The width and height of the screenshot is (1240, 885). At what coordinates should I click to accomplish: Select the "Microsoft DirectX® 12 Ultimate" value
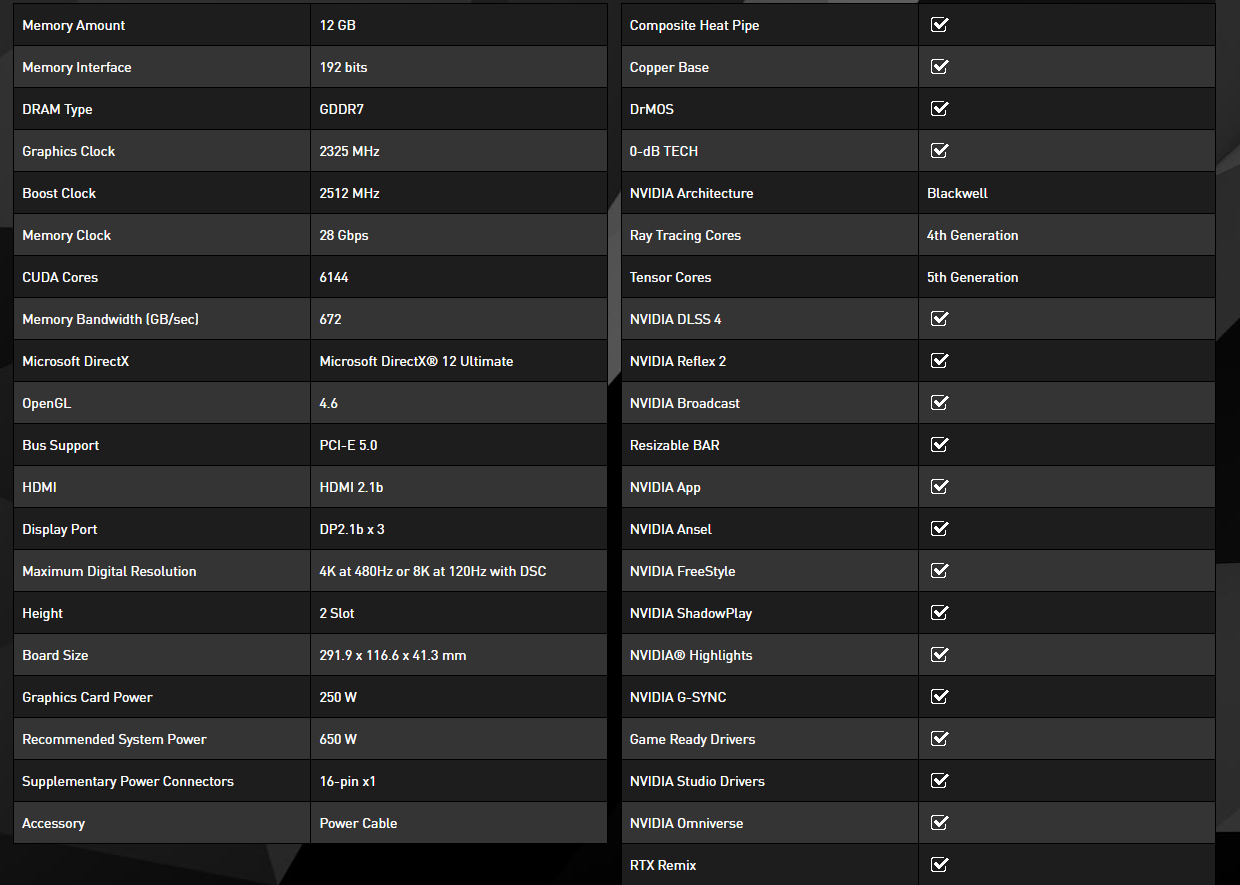pyautogui.click(x=416, y=361)
